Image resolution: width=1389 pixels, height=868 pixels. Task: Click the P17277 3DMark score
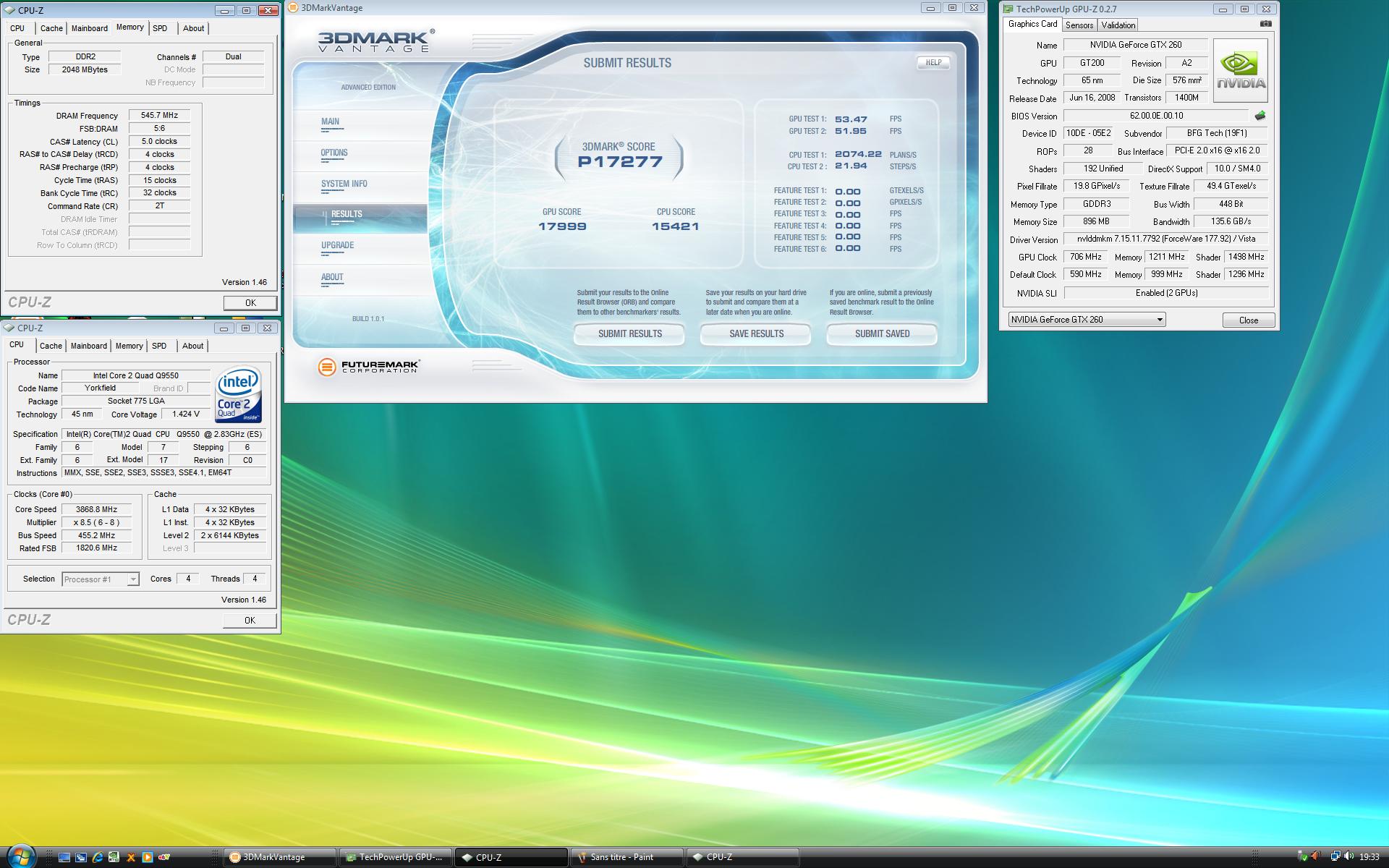click(619, 162)
